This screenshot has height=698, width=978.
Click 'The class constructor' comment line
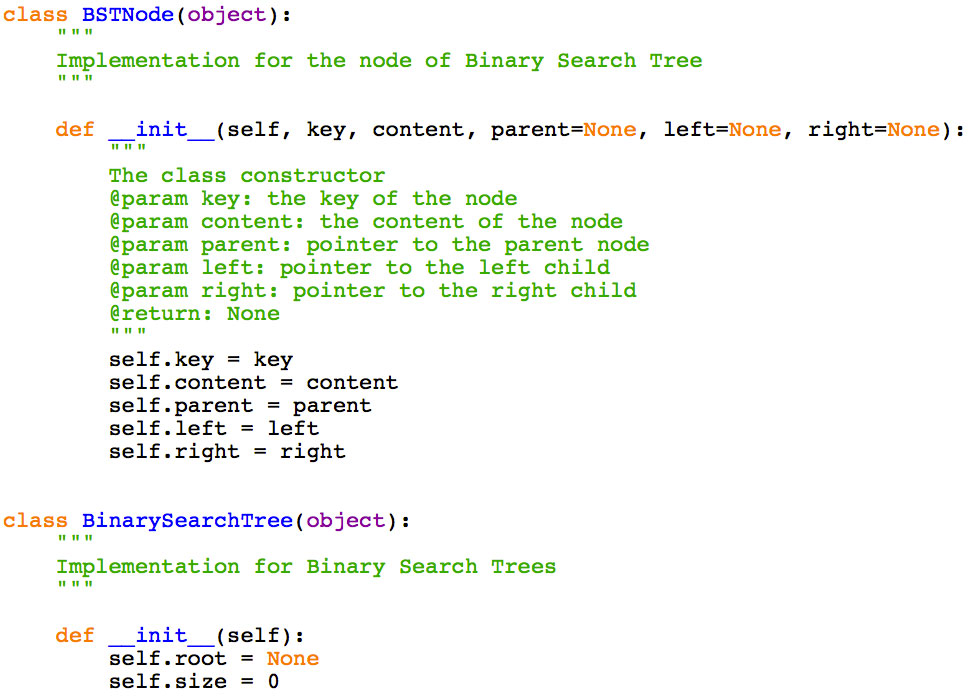pyautogui.click(x=246, y=176)
